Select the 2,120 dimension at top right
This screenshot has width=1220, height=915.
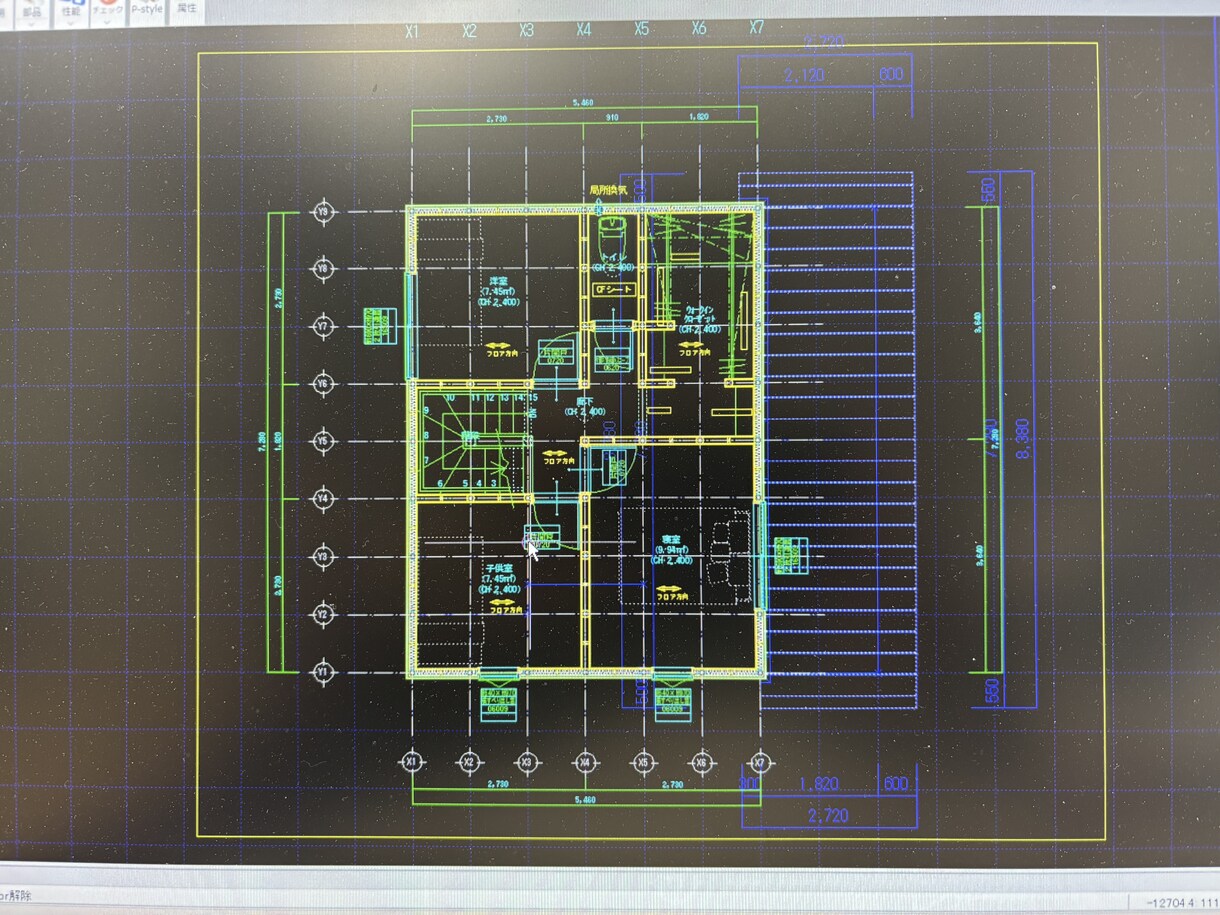click(806, 76)
